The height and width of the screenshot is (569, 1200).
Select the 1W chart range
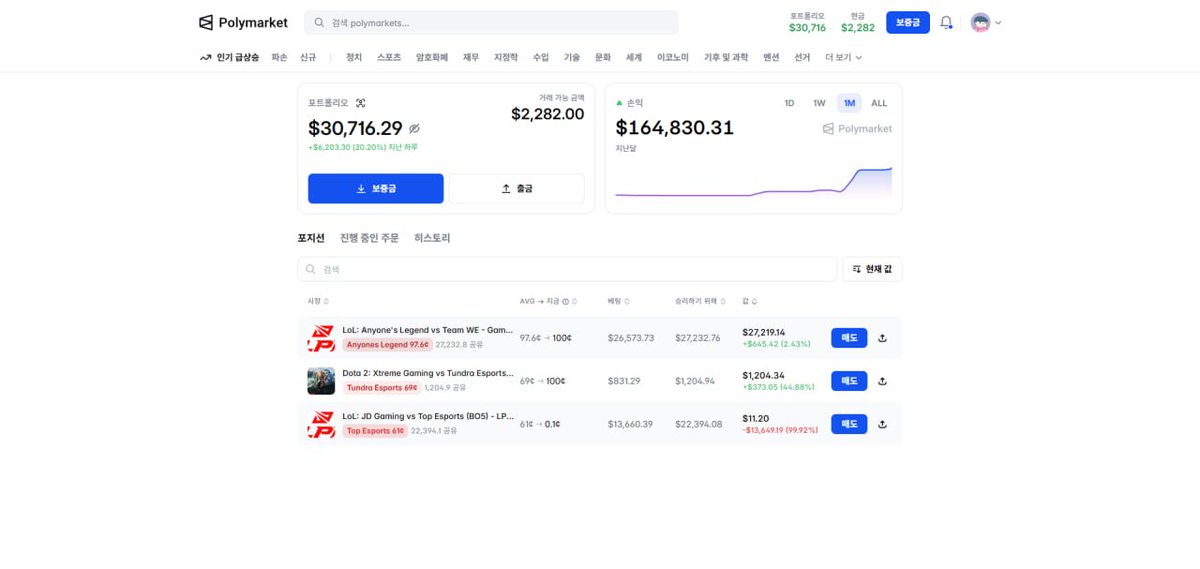pos(819,103)
